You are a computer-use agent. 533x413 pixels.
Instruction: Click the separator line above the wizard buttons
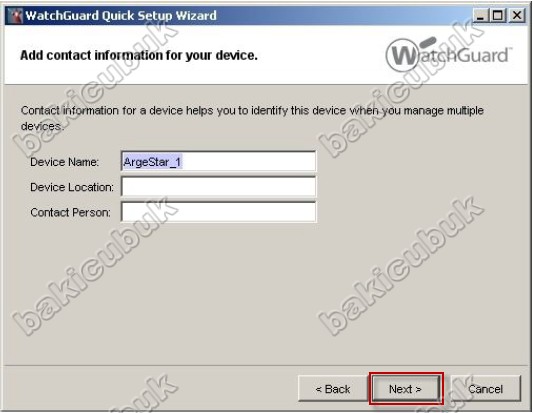pyautogui.click(x=266, y=366)
